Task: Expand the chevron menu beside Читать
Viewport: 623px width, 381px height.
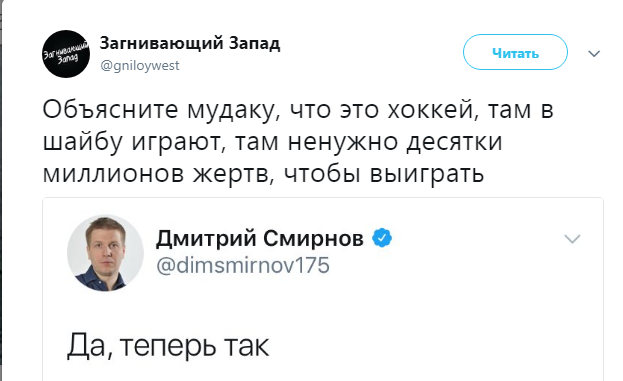Action: (594, 53)
